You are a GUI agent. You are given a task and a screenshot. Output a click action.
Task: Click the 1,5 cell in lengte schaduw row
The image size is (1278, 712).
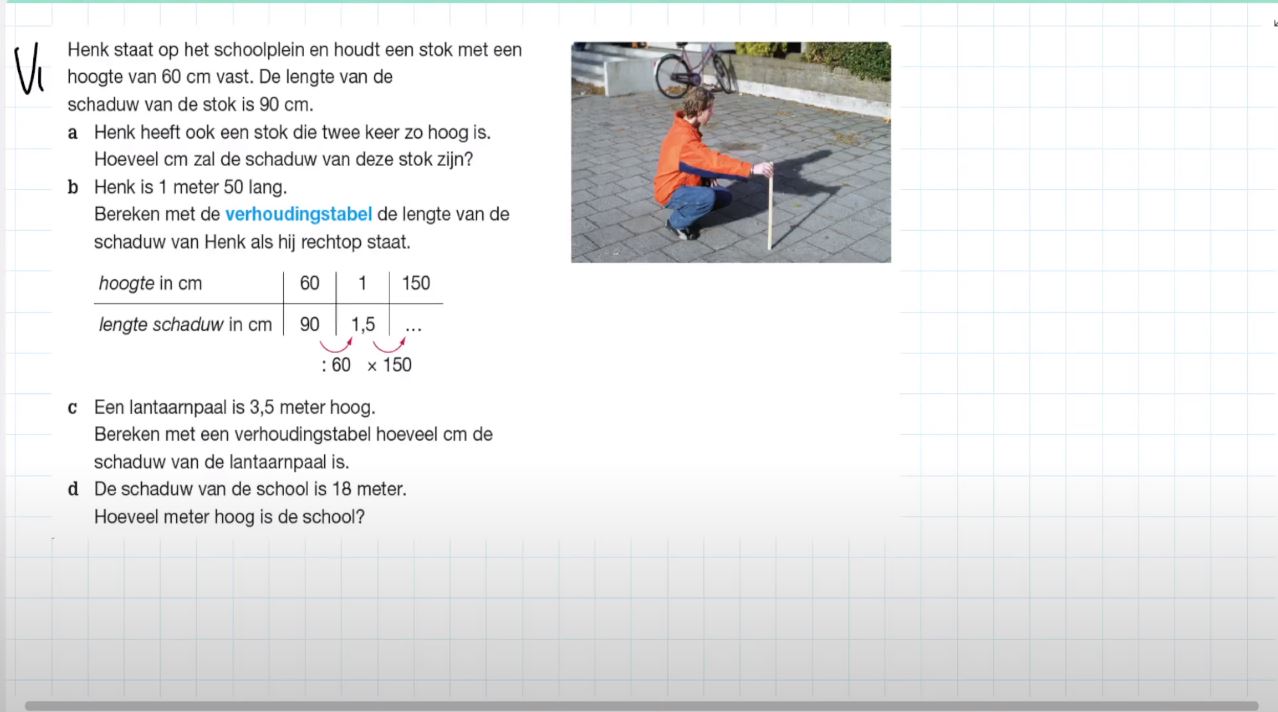[x=363, y=324]
